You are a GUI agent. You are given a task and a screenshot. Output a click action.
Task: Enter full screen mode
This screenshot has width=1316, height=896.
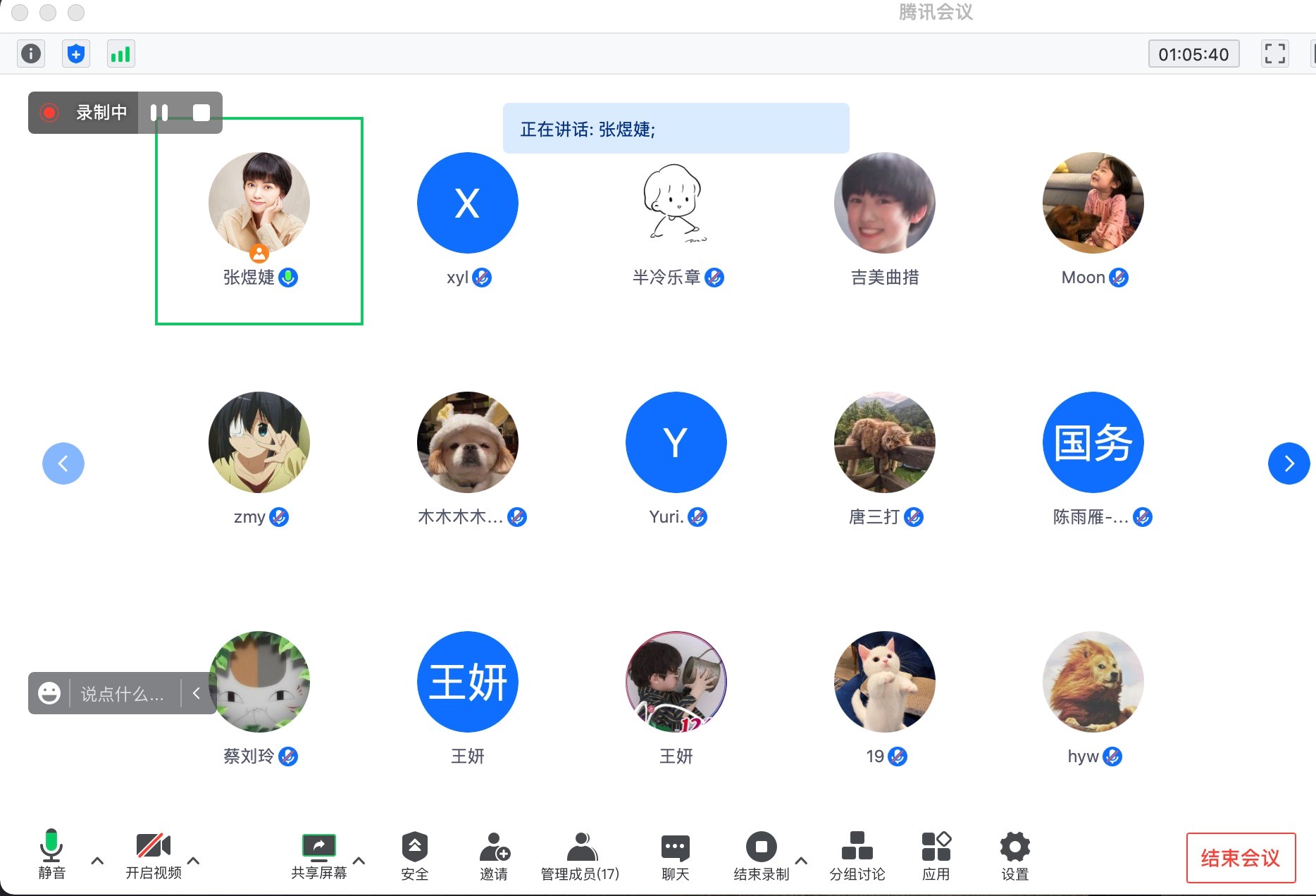tap(1274, 54)
